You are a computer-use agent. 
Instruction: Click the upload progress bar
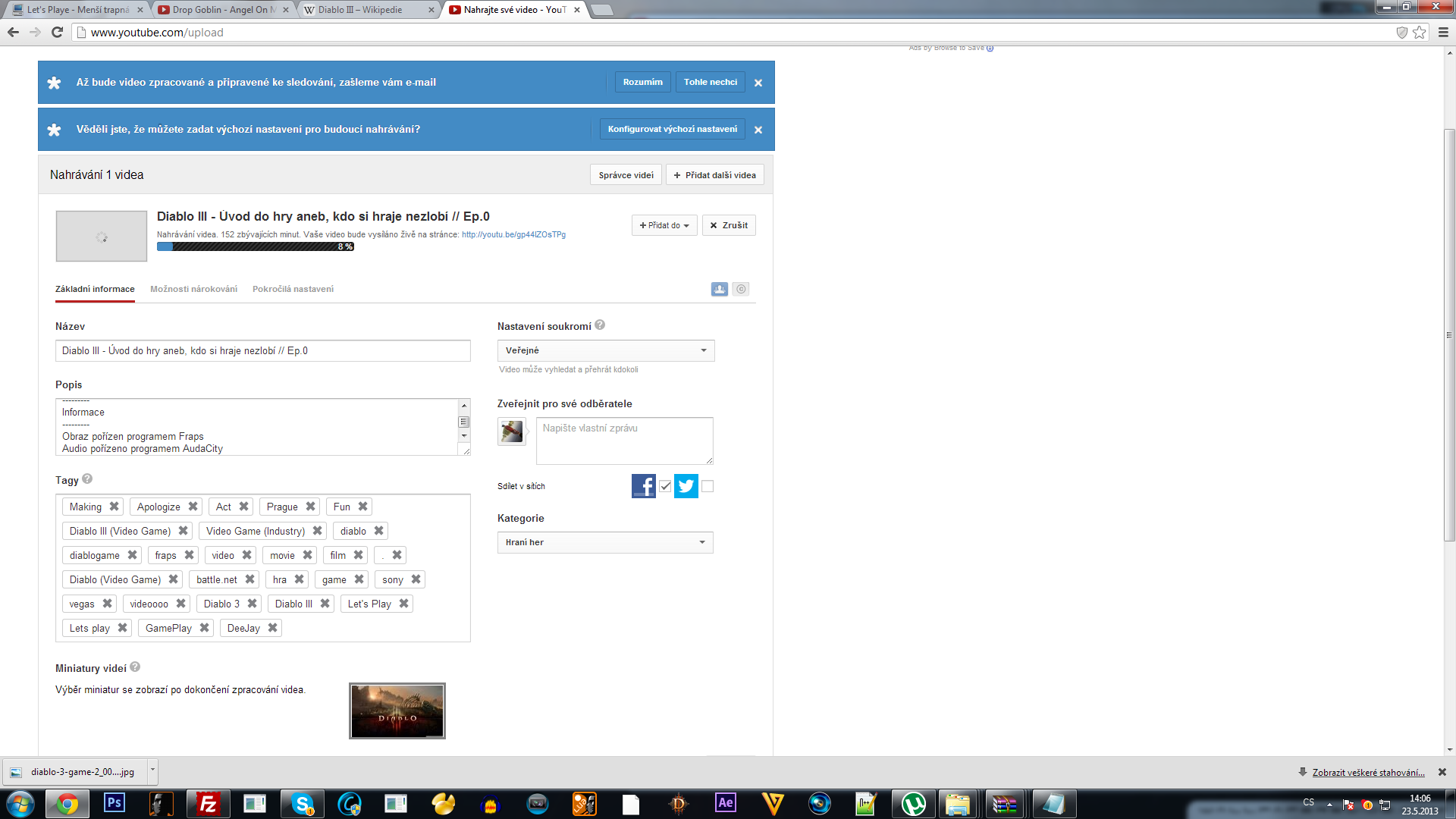click(x=255, y=246)
